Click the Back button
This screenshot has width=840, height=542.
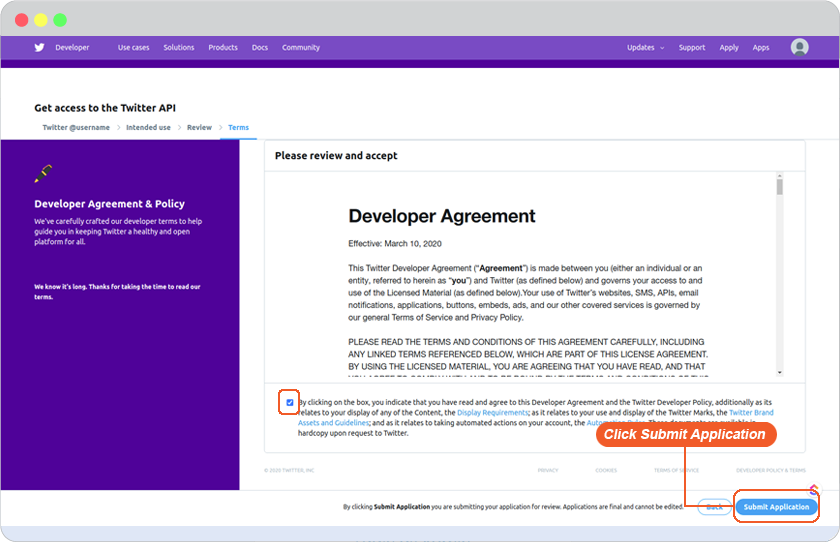pos(714,507)
